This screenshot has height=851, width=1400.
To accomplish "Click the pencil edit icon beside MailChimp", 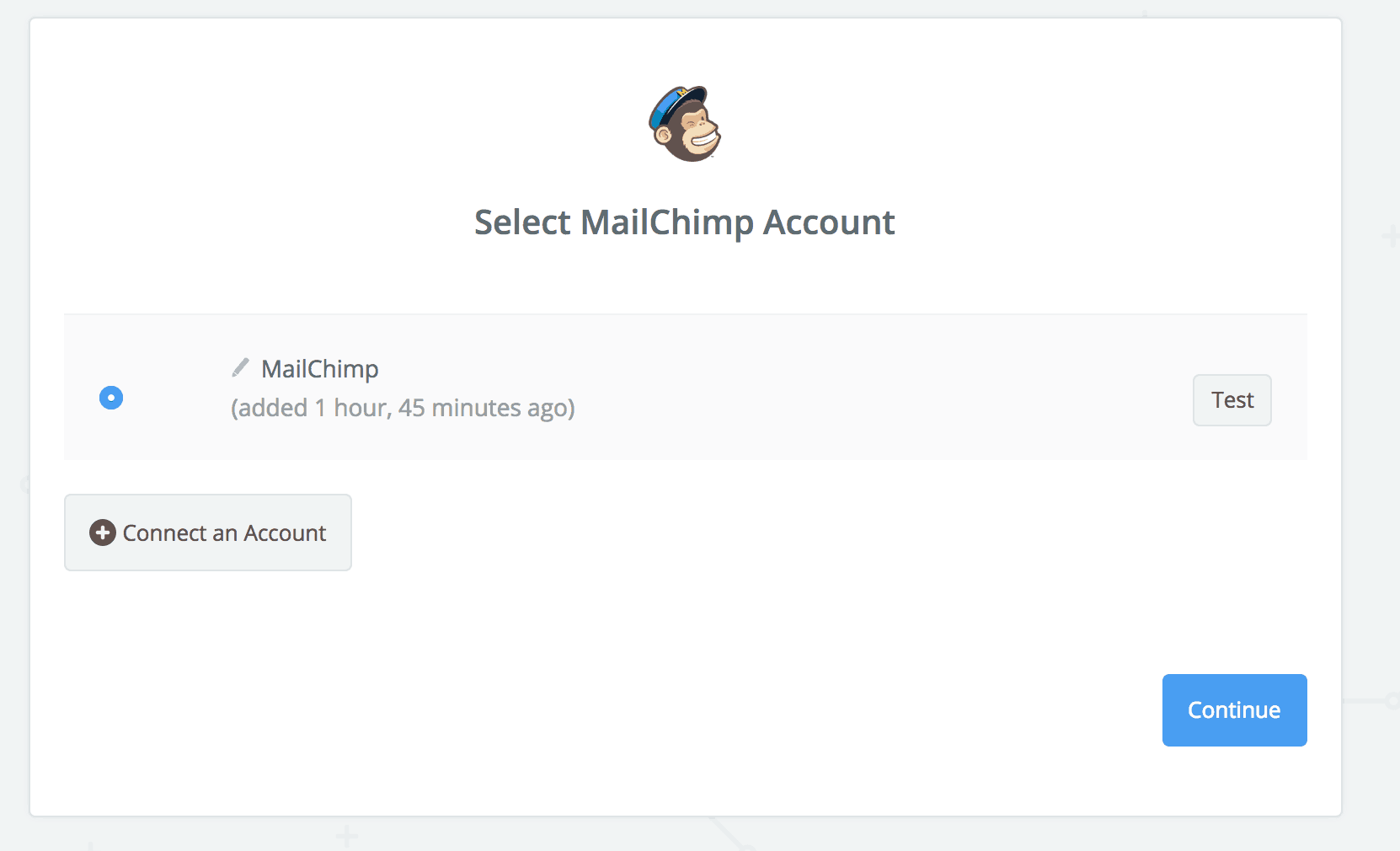I will pos(240,367).
